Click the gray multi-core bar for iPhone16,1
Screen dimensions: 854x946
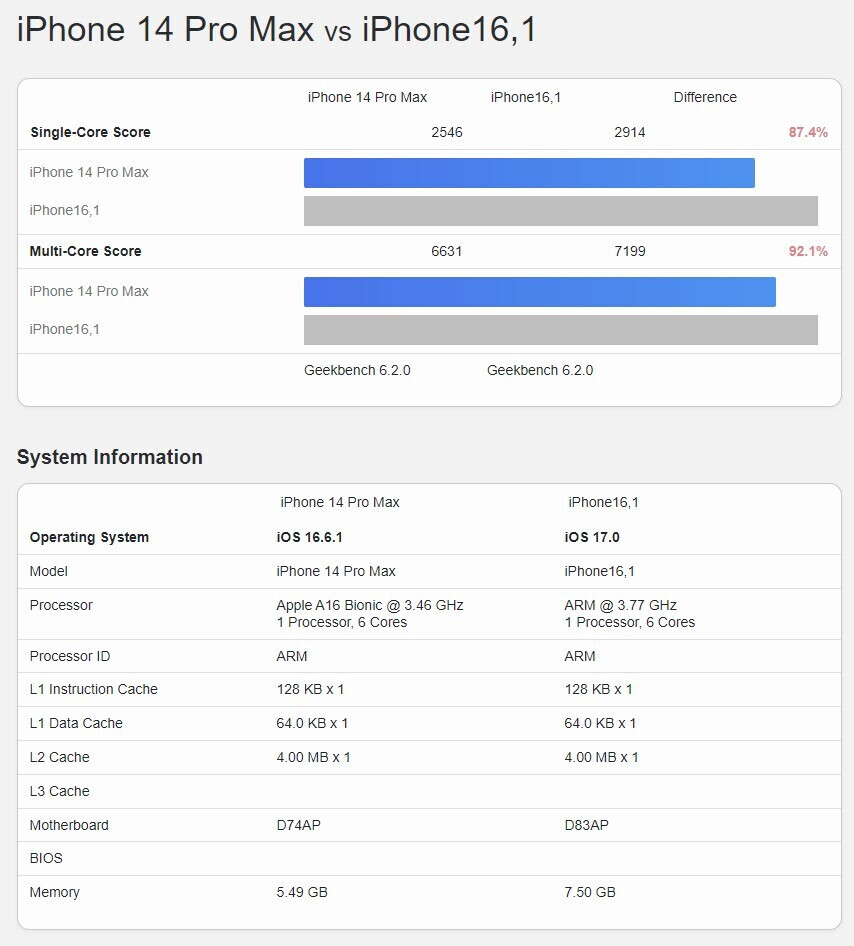pyautogui.click(x=561, y=329)
